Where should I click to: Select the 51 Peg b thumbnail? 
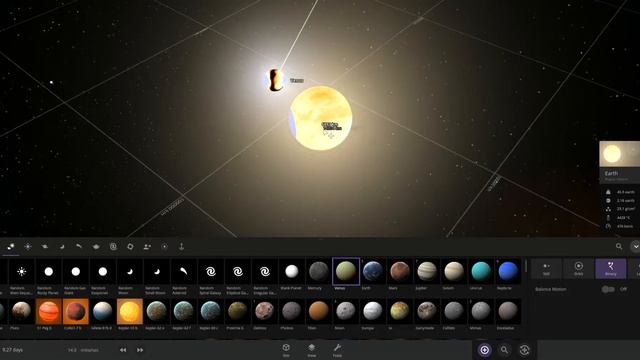coord(48,311)
